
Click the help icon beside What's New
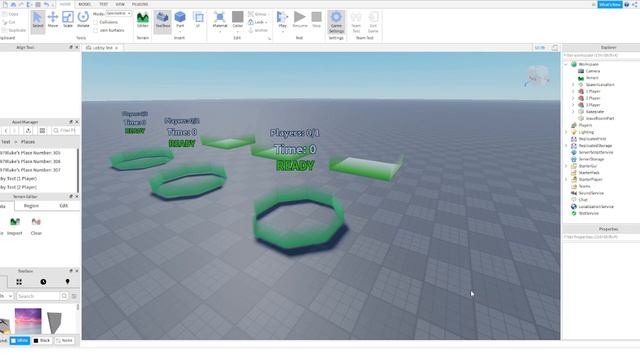(x=627, y=4)
